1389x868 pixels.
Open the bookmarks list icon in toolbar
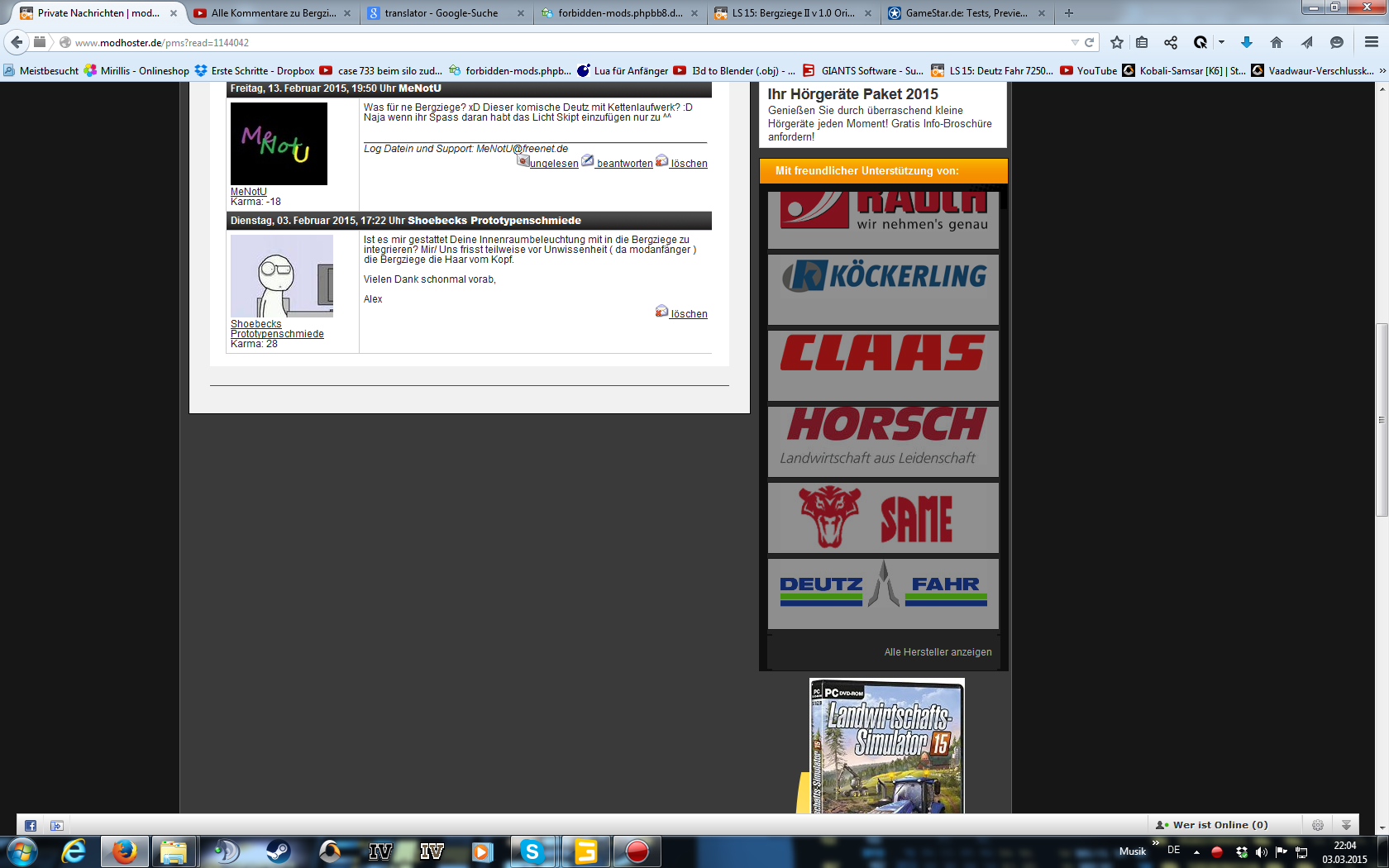point(1142,42)
